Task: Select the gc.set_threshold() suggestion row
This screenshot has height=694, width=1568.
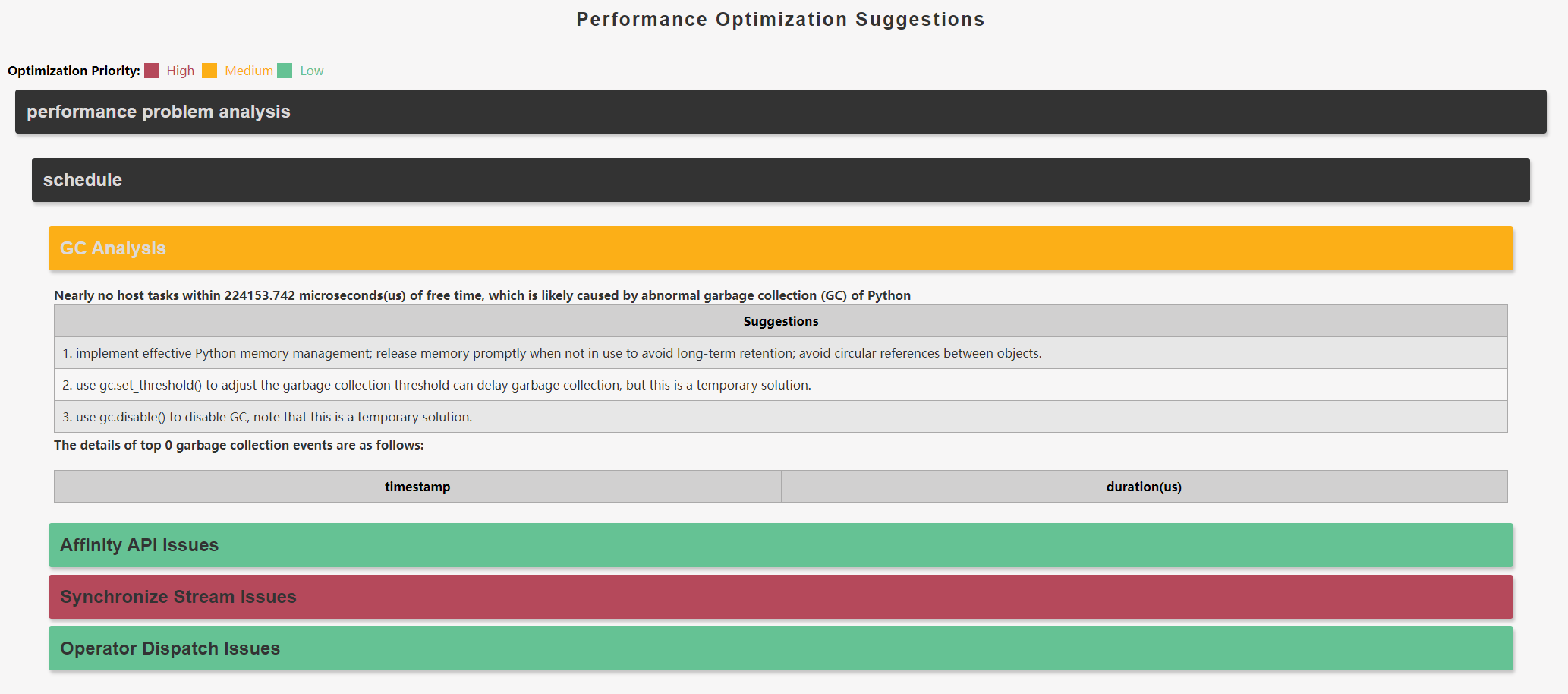Action: (780, 385)
